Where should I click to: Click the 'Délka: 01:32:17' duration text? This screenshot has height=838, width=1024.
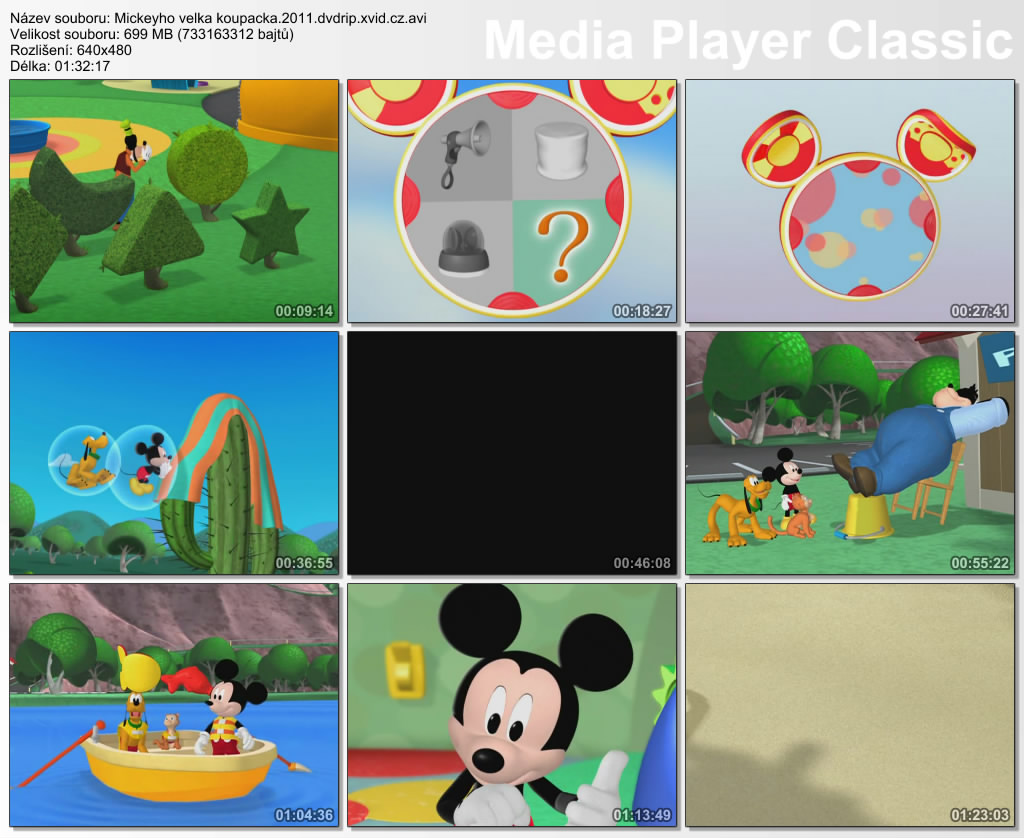60,66
